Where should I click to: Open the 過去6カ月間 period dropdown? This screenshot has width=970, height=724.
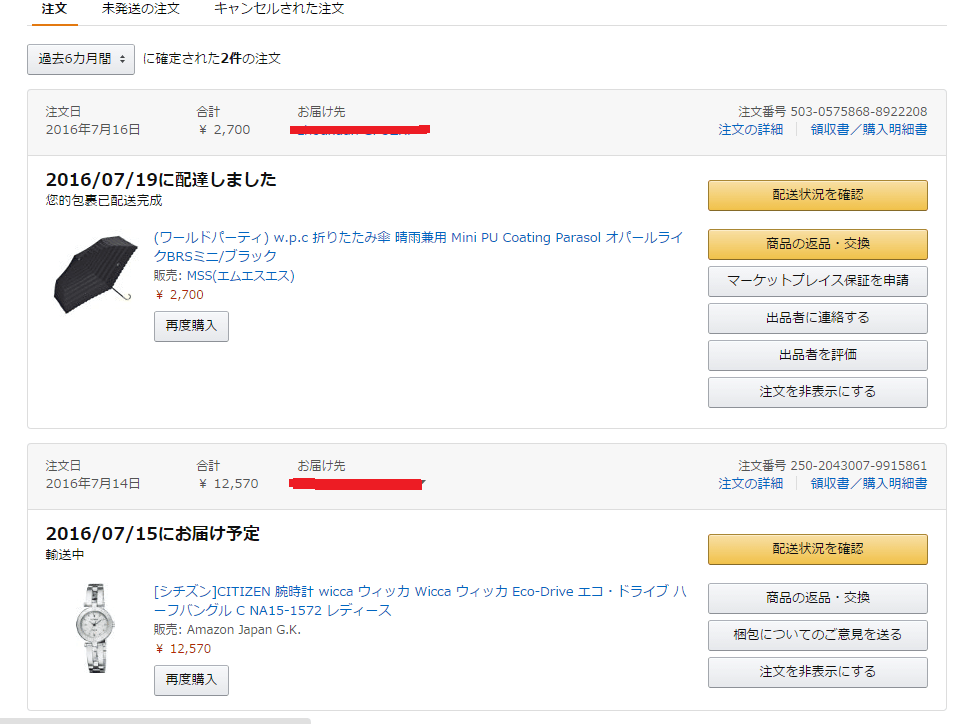81,59
